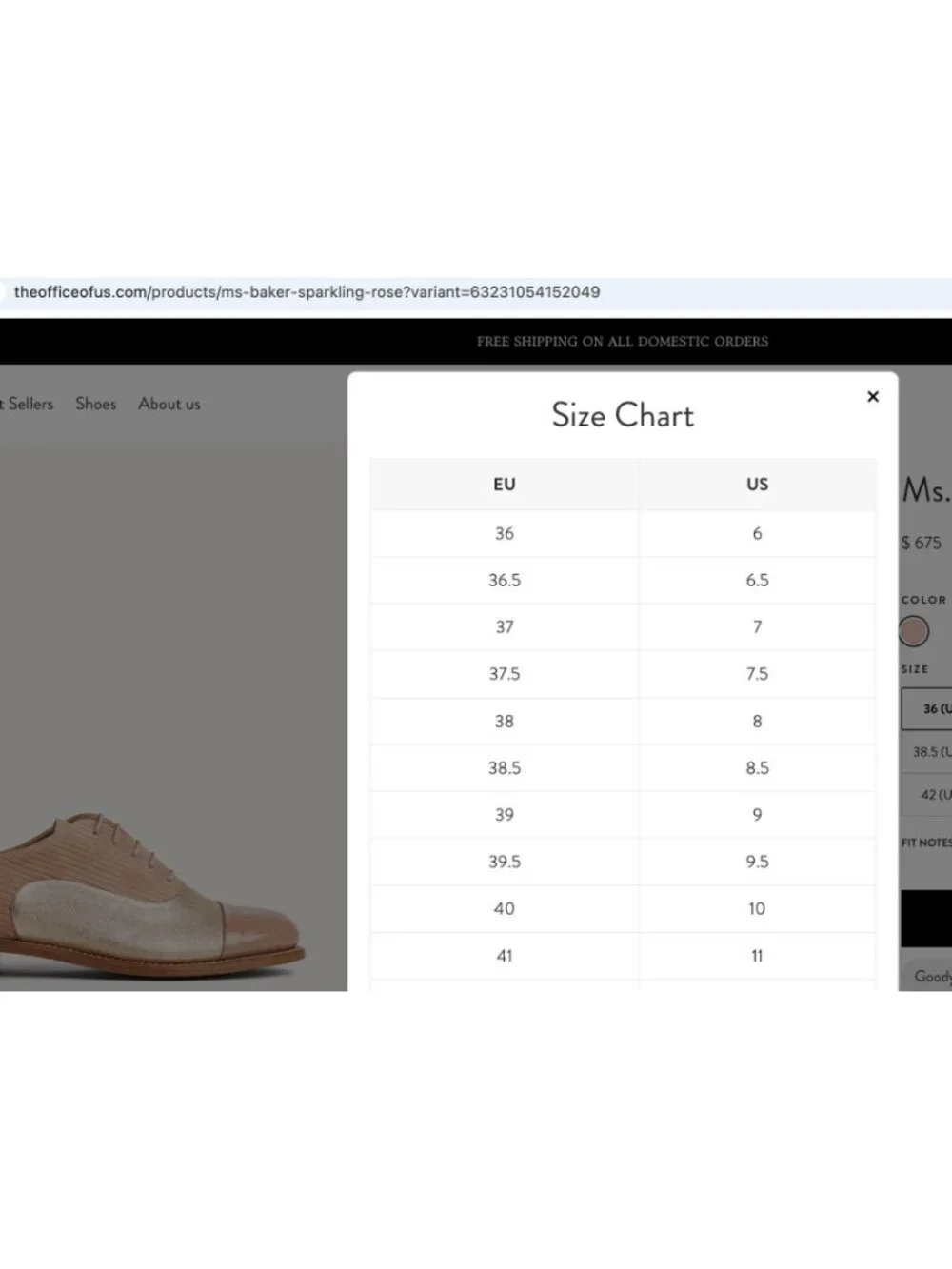
Task: Click the EU column header
Action: 505,485
